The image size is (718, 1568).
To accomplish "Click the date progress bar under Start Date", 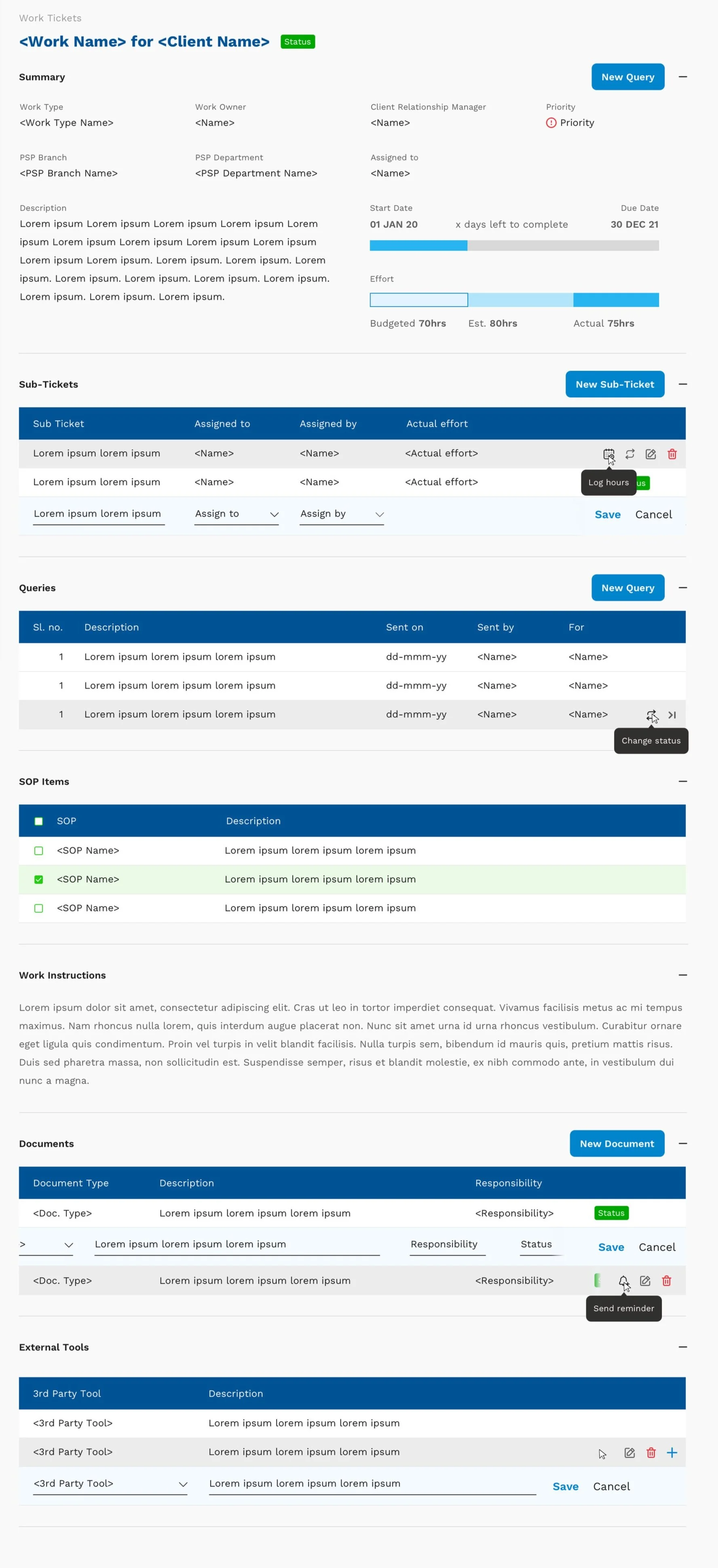I will 514,246.
